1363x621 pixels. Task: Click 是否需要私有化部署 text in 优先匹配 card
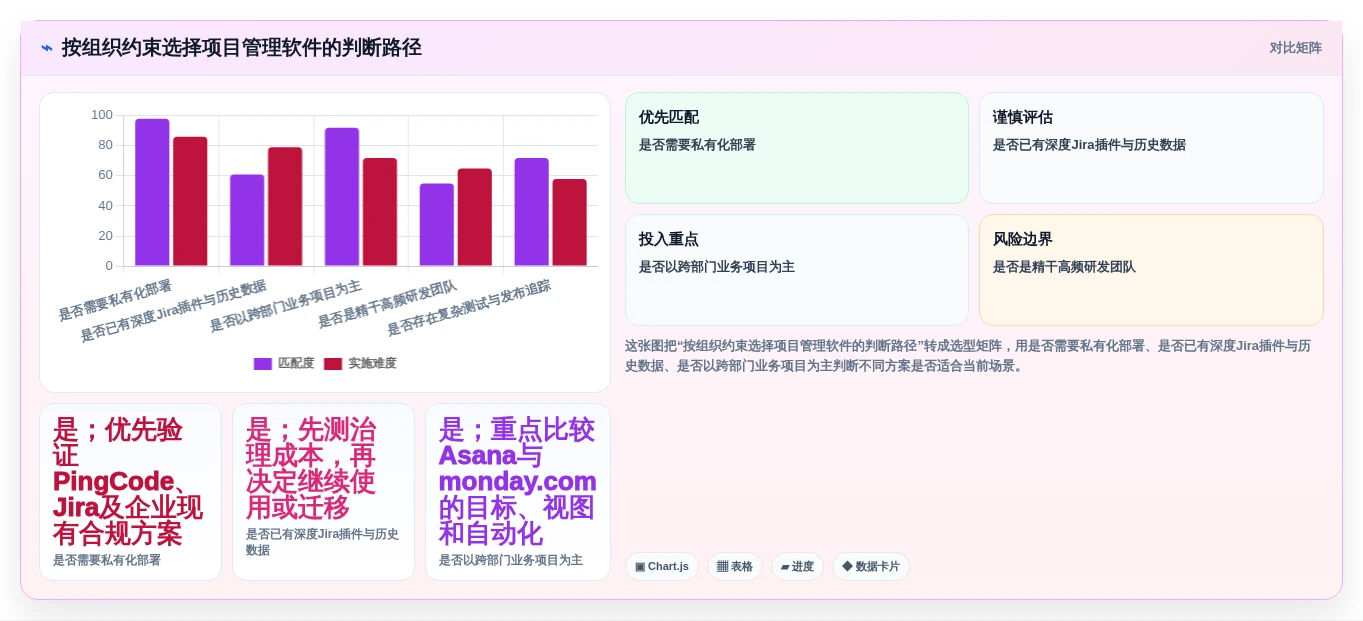click(x=697, y=145)
